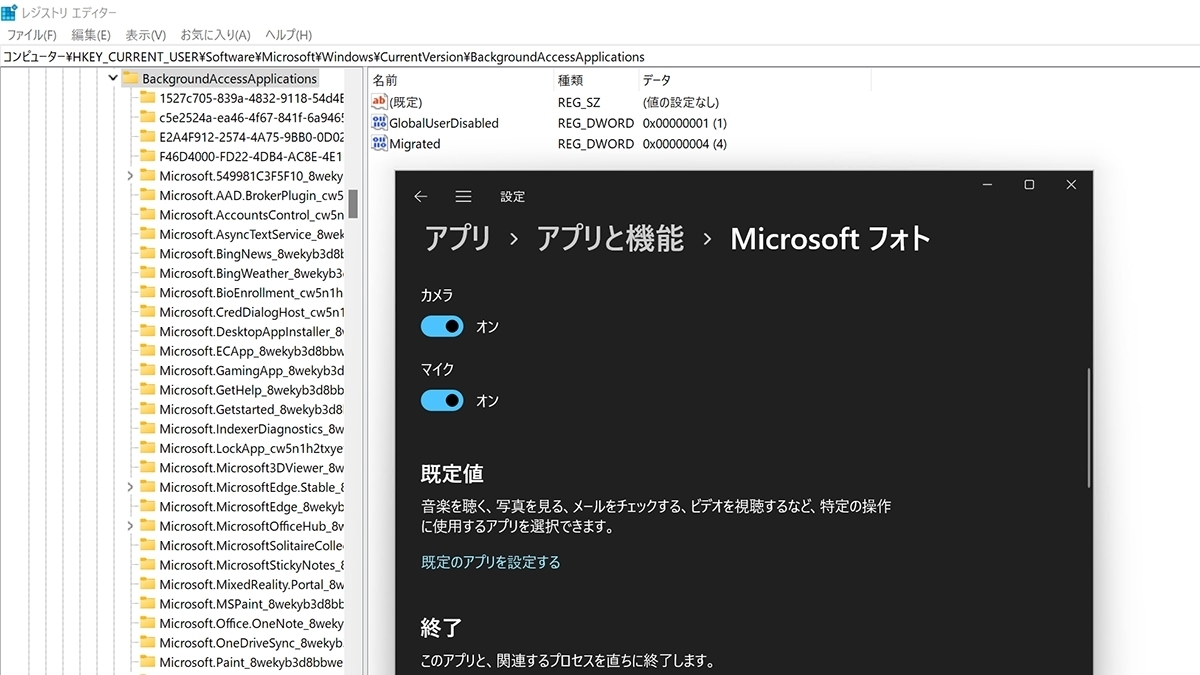Navigate to アプリと機能 breadcrumb
Image resolution: width=1200 pixels, height=675 pixels.
pyautogui.click(x=610, y=239)
